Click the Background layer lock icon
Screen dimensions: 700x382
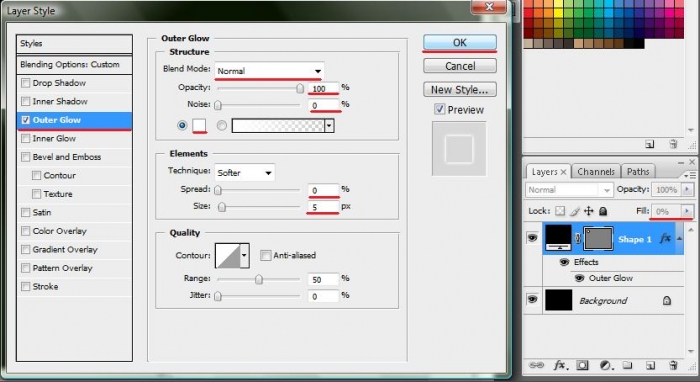667,300
